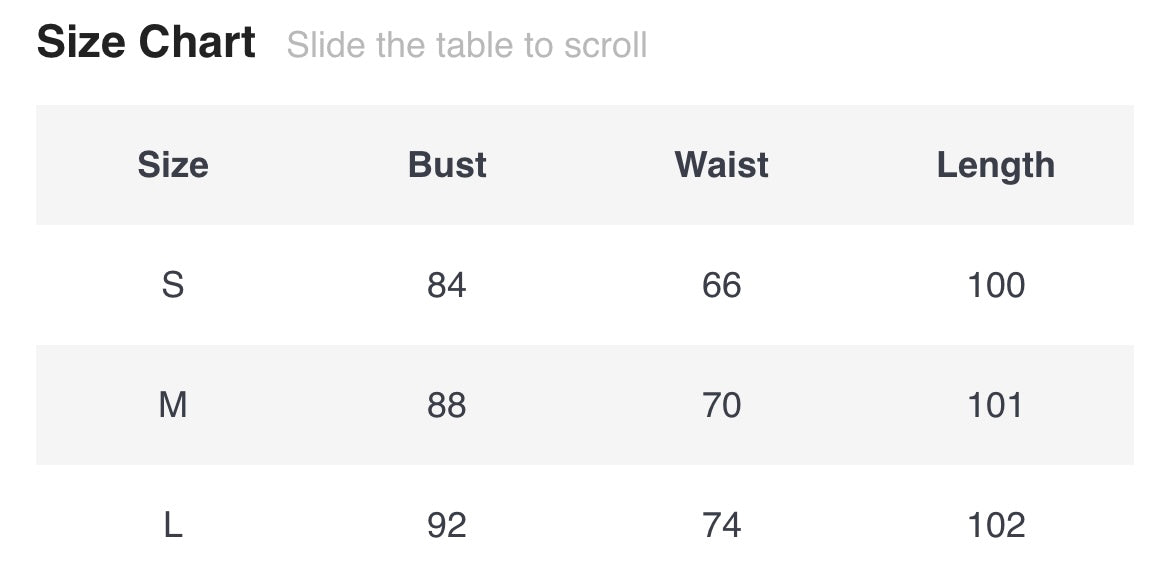Pick waist value 70
The height and width of the screenshot is (583, 1170).
(721, 406)
